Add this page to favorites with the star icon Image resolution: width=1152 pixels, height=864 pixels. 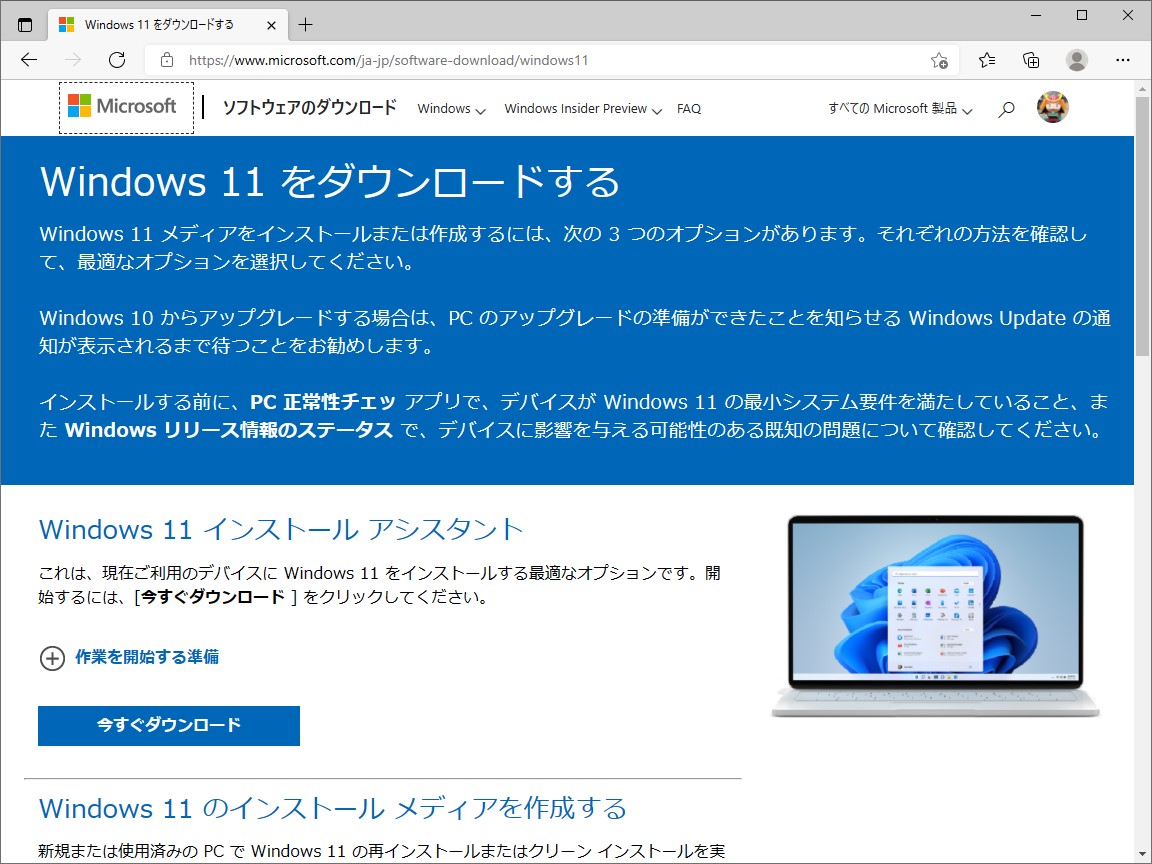[938, 60]
